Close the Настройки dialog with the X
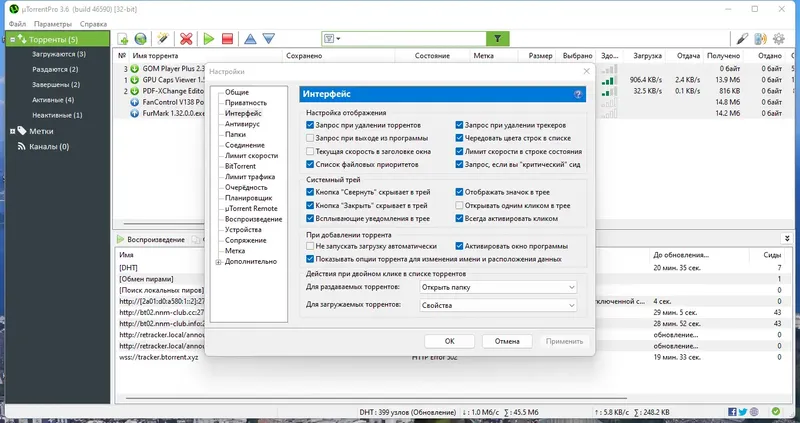 pyautogui.click(x=586, y=71)
